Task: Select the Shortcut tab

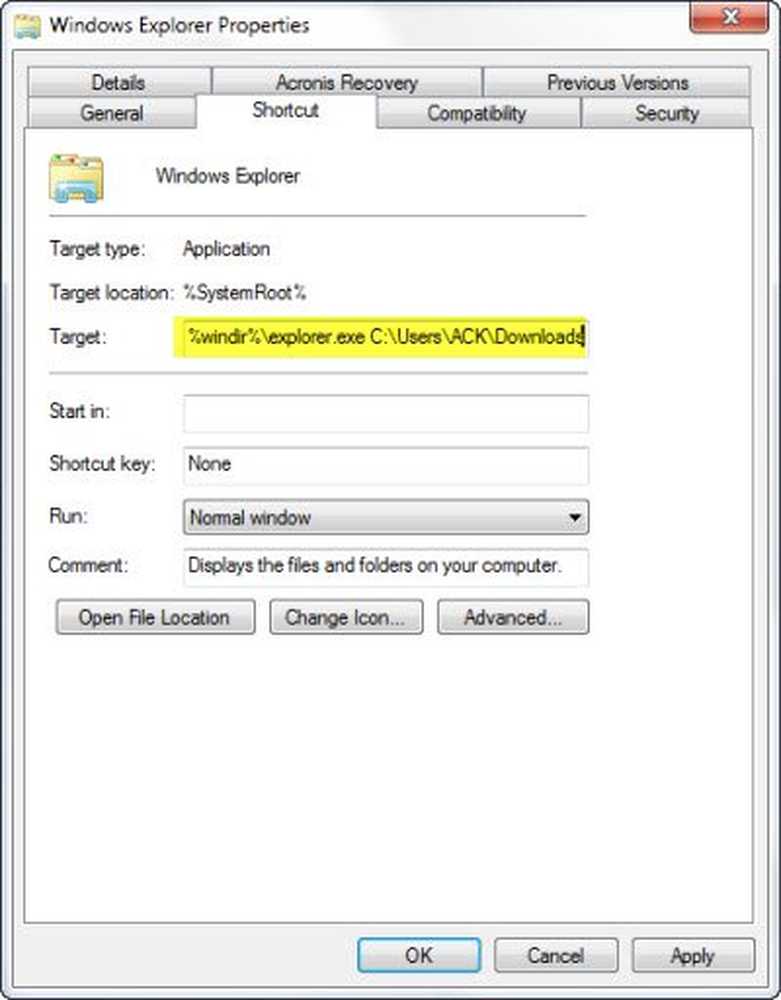Action: [x=286, y=110]
